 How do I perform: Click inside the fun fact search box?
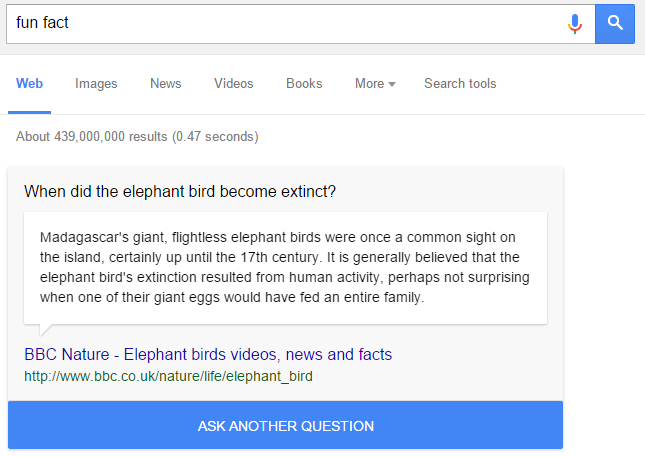point(288,24)
